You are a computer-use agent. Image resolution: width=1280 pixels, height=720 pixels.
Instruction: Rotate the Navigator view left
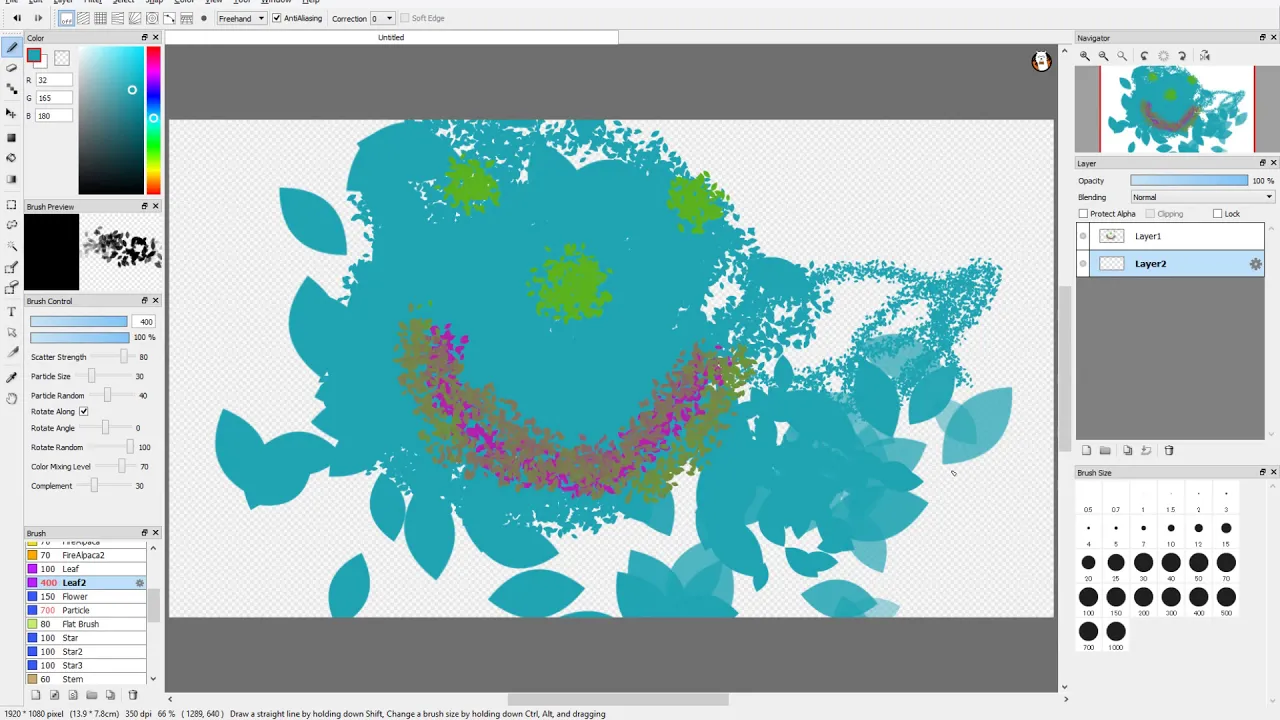tap(1145, 56)
